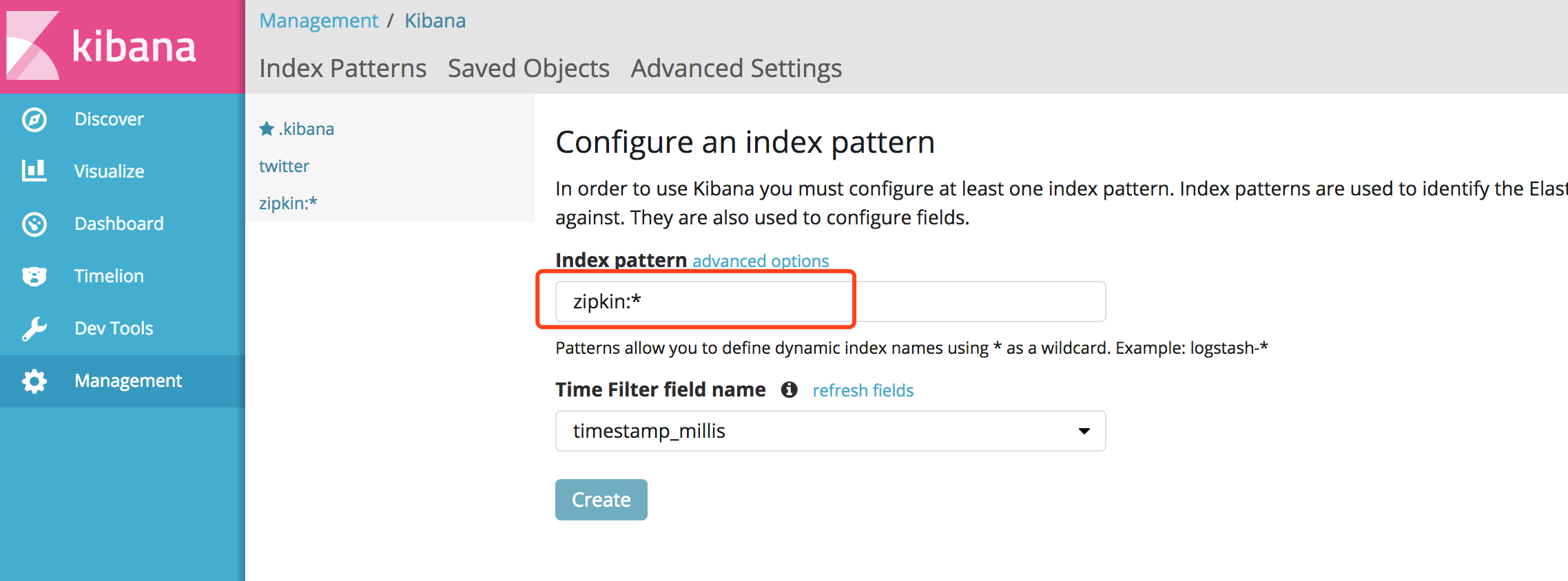This screenshot has width=1568, height=581.
Task: Click the 'Time Filter field name' label
Action: [x=661, y=390]
